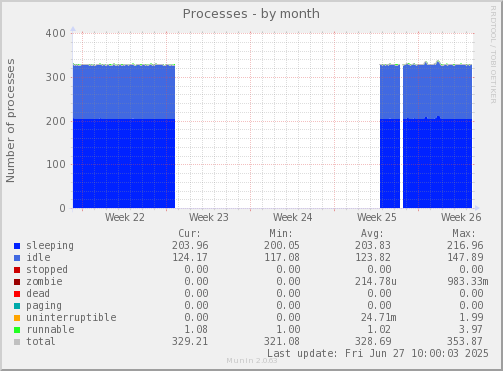Click the 'Cur:' column header
The height and width of the screenshot is (371, 503).
point(190,233)
